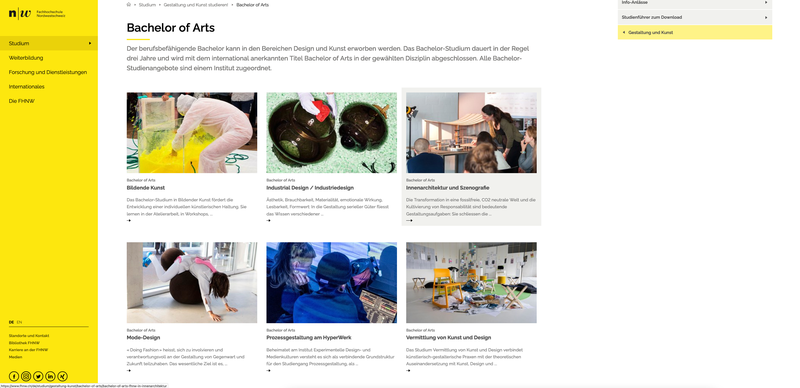This screenshot has height=388, width=800.
Task: Click the Gestaltung und Kunst studieren breadcrumb
Action: (x=196, y=5)
